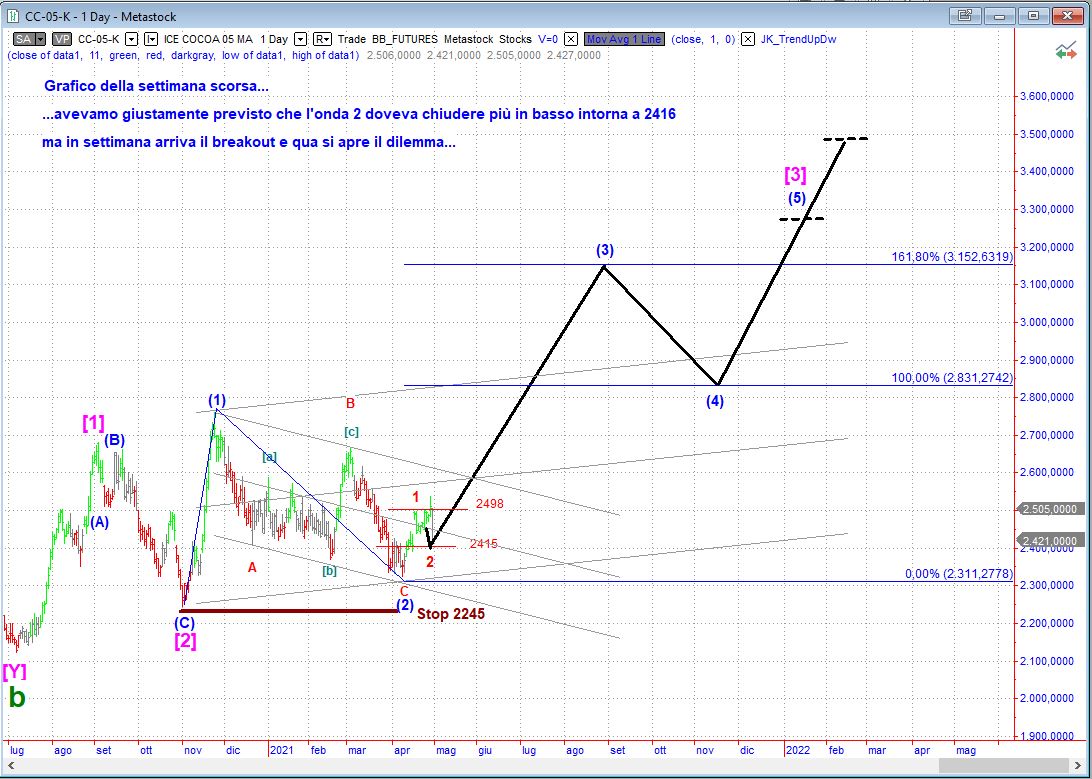This screenshot has height=779, width=1092.
Task: Select the magenta [Y] wave label
Action: coord(15,672)
